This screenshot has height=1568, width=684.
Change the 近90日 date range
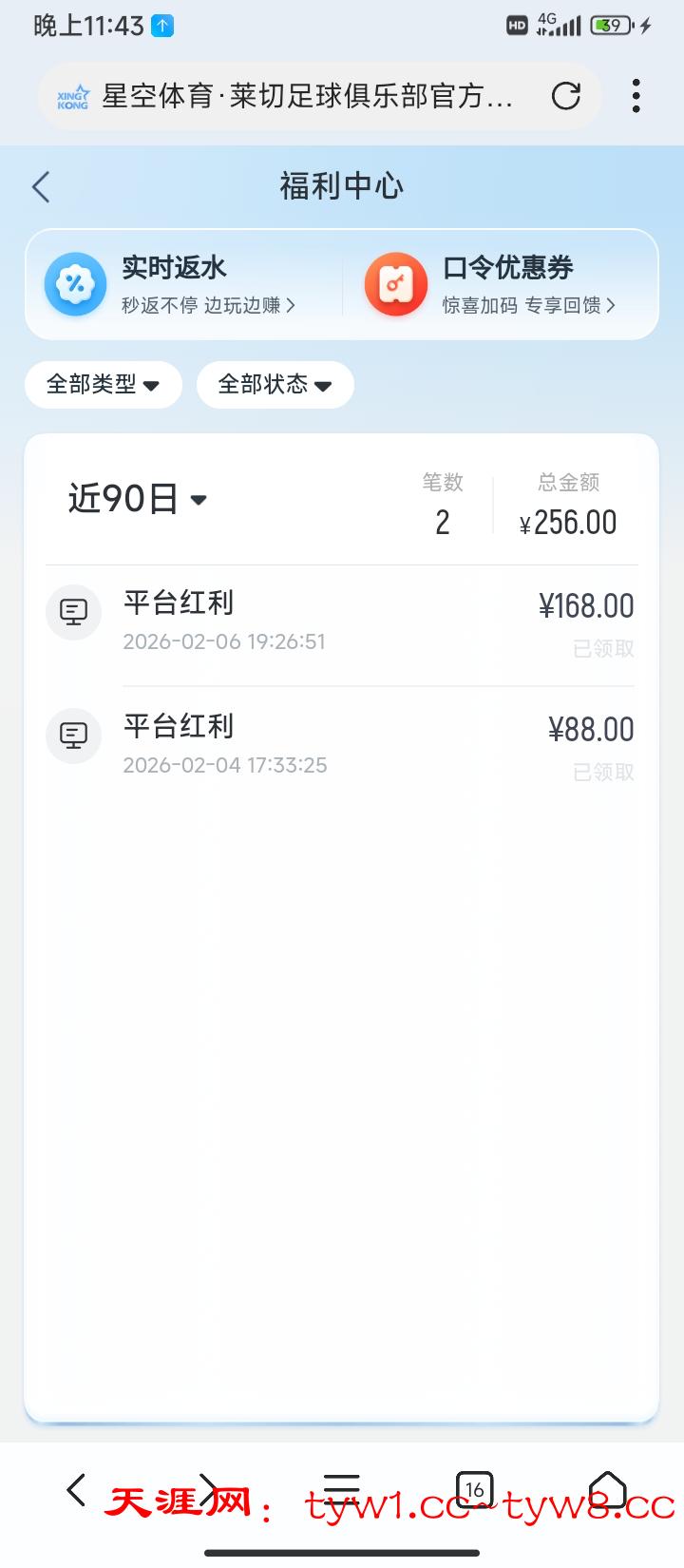(x=138, y=499)
